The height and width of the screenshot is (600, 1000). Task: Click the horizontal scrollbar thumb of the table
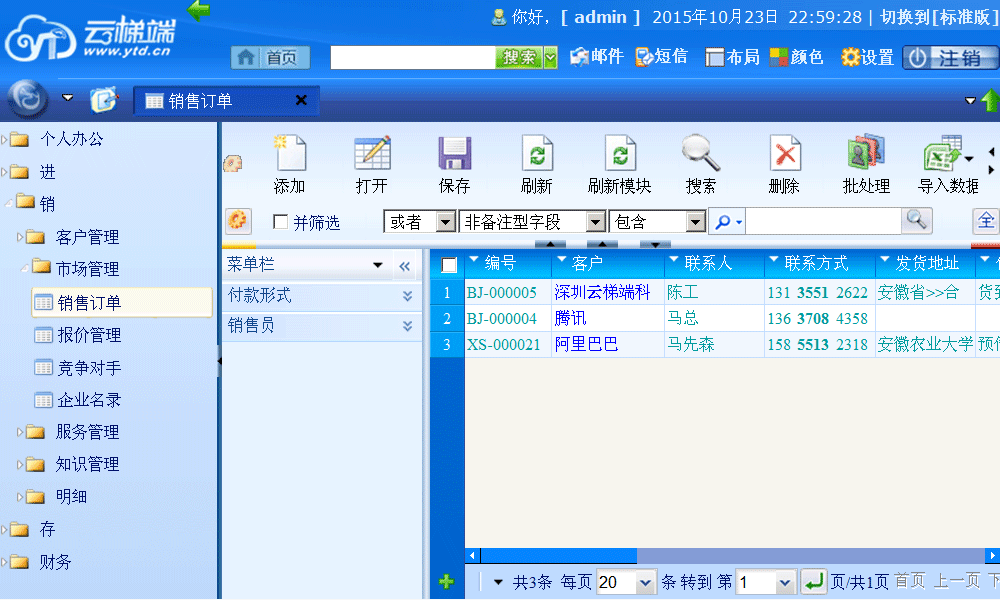(x=558, y=555)
